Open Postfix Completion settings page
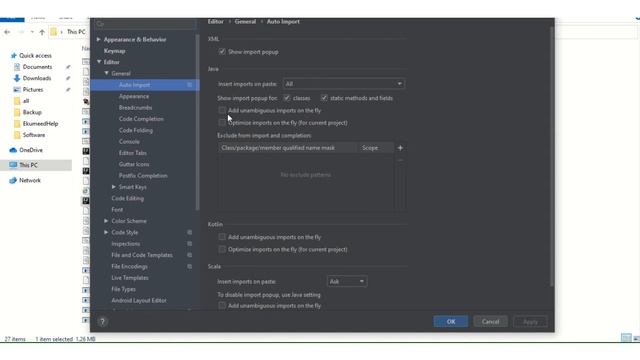The height and width of the screenshot is (360, 640). [143, 176]
